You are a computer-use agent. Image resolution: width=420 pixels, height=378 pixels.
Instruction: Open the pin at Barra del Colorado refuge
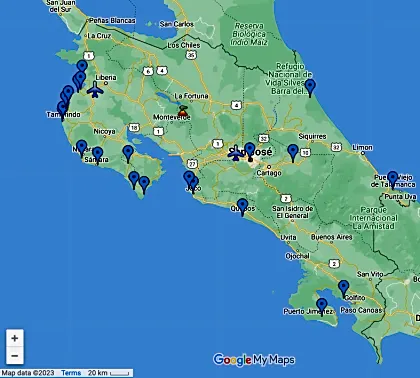[310, 88]
